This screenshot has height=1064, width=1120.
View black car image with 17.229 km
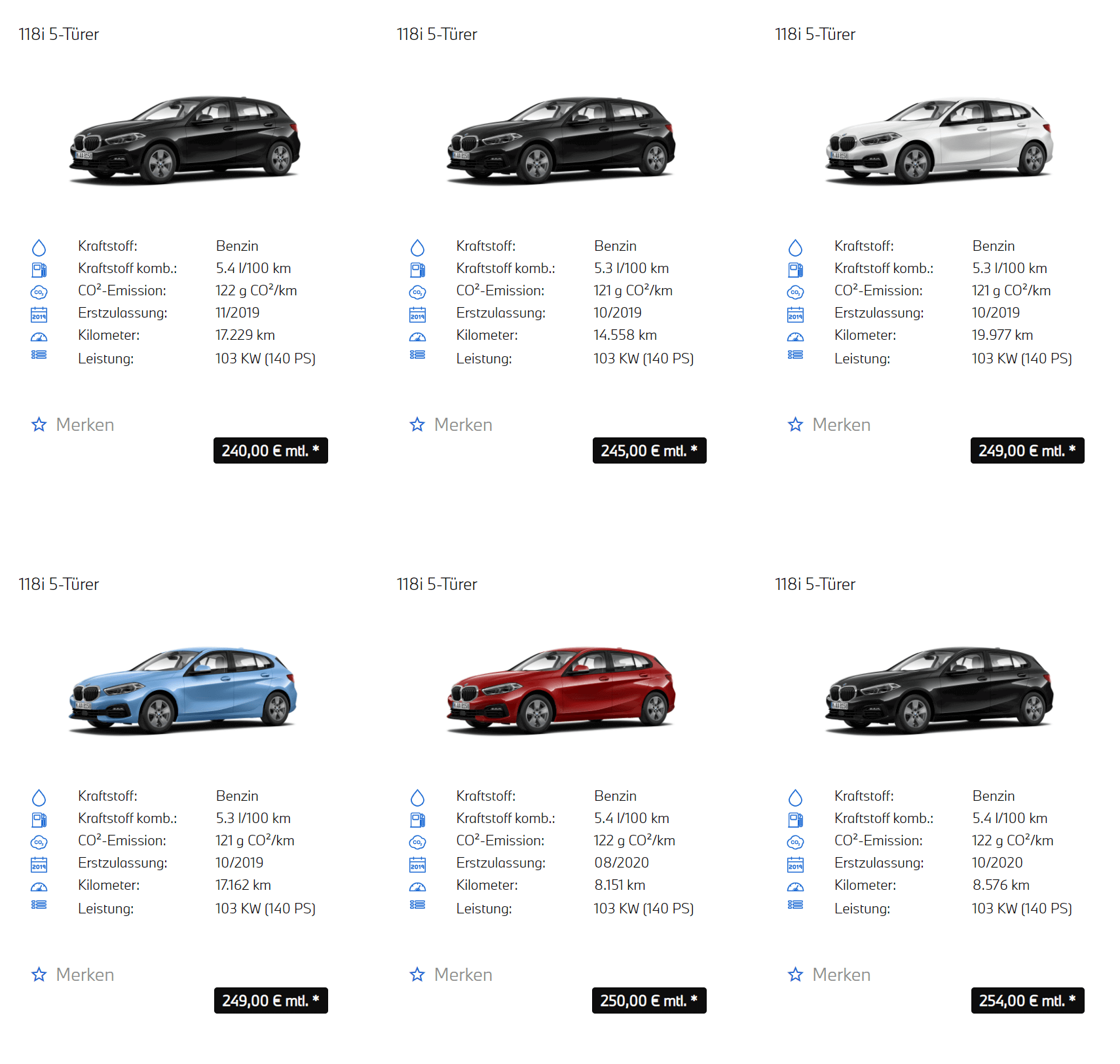pyautogui.click(x=185, y=139)
